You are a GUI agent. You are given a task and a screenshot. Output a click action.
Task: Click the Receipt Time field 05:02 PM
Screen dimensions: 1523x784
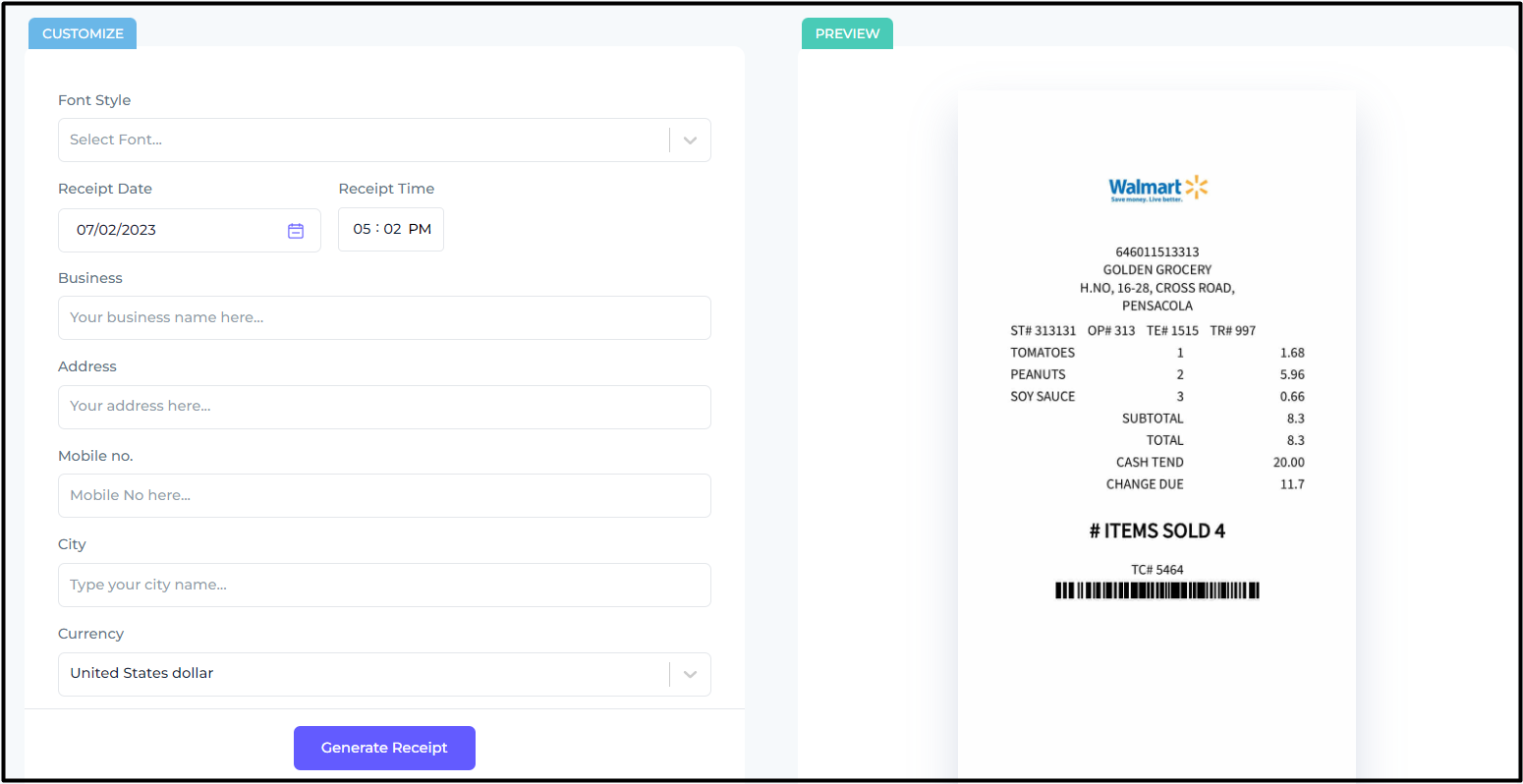(x=391, y=229)
